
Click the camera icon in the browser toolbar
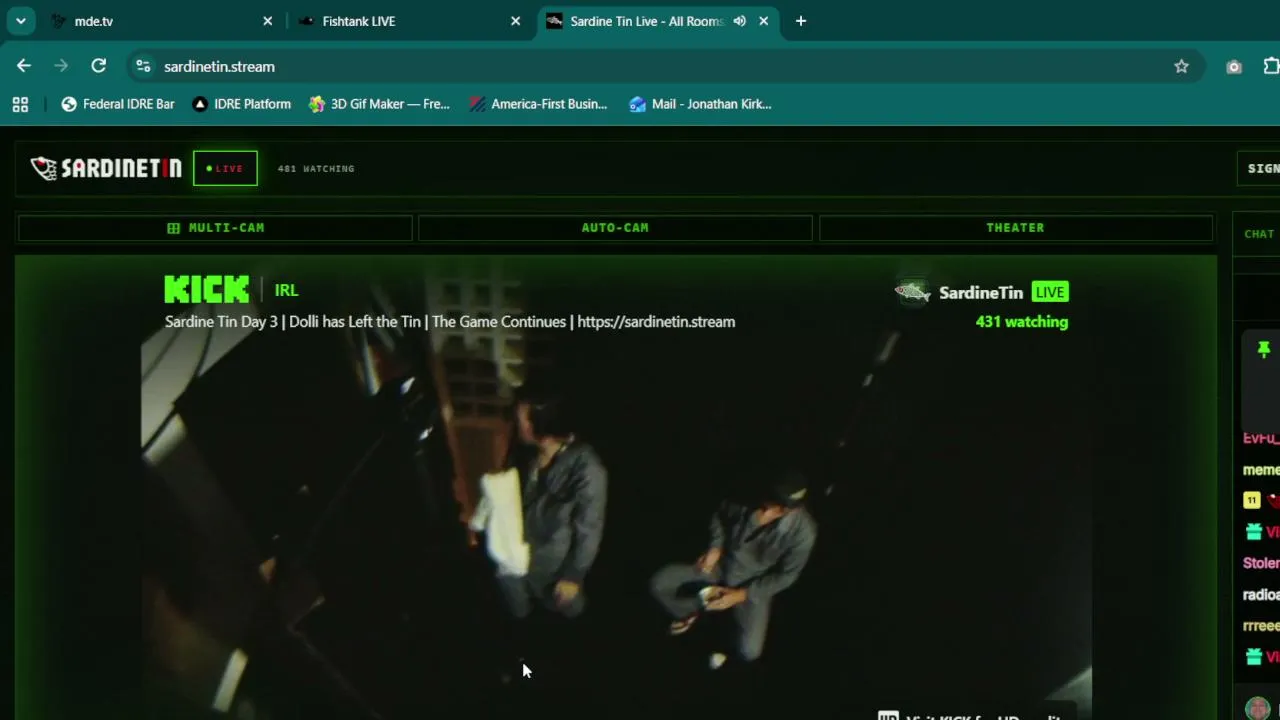[1234, 66]
